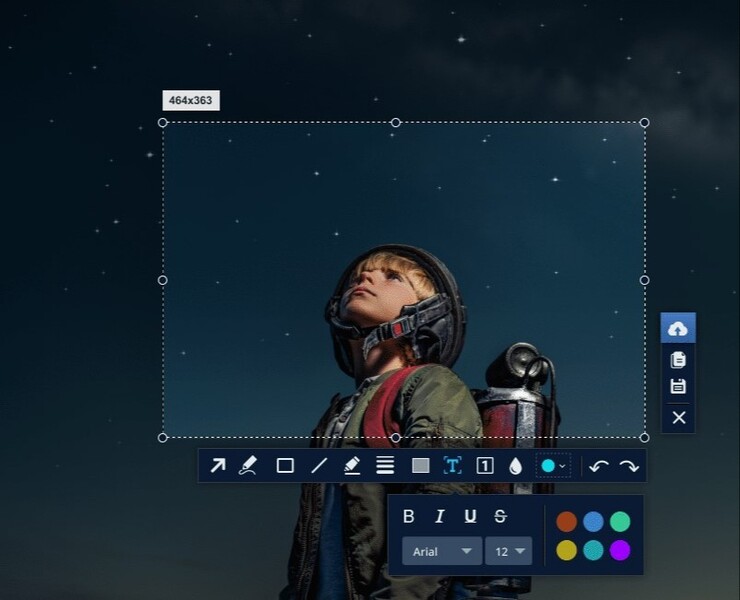Open the line thickness options
Viewport: 740px width, 600px height.
[385, 466]
